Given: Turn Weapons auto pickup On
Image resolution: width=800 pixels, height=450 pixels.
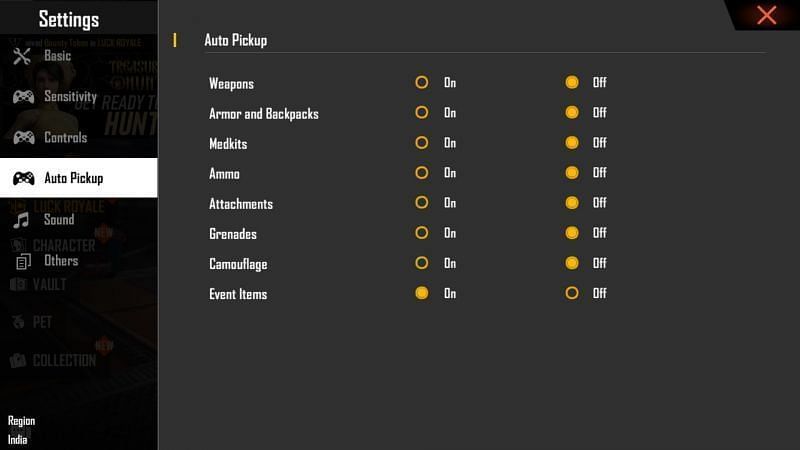Looking at the screenshot, I should click(x=422, y=83).
